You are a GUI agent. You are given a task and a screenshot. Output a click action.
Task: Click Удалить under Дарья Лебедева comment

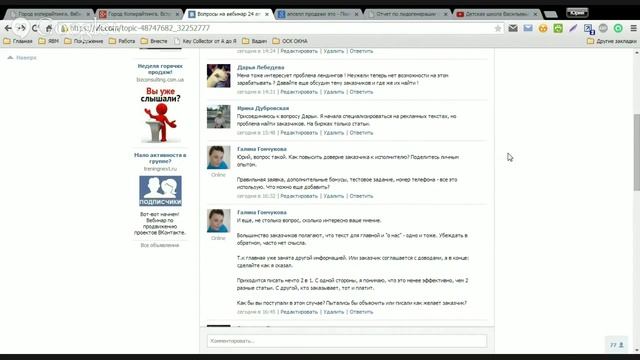tap(333, 92)
